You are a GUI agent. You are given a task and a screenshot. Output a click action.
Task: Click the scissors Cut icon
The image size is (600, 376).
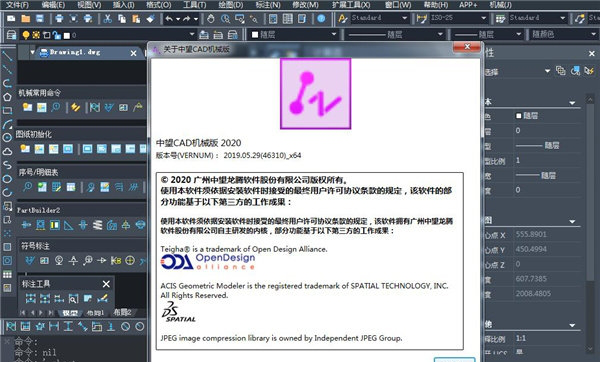pos(108,18)
